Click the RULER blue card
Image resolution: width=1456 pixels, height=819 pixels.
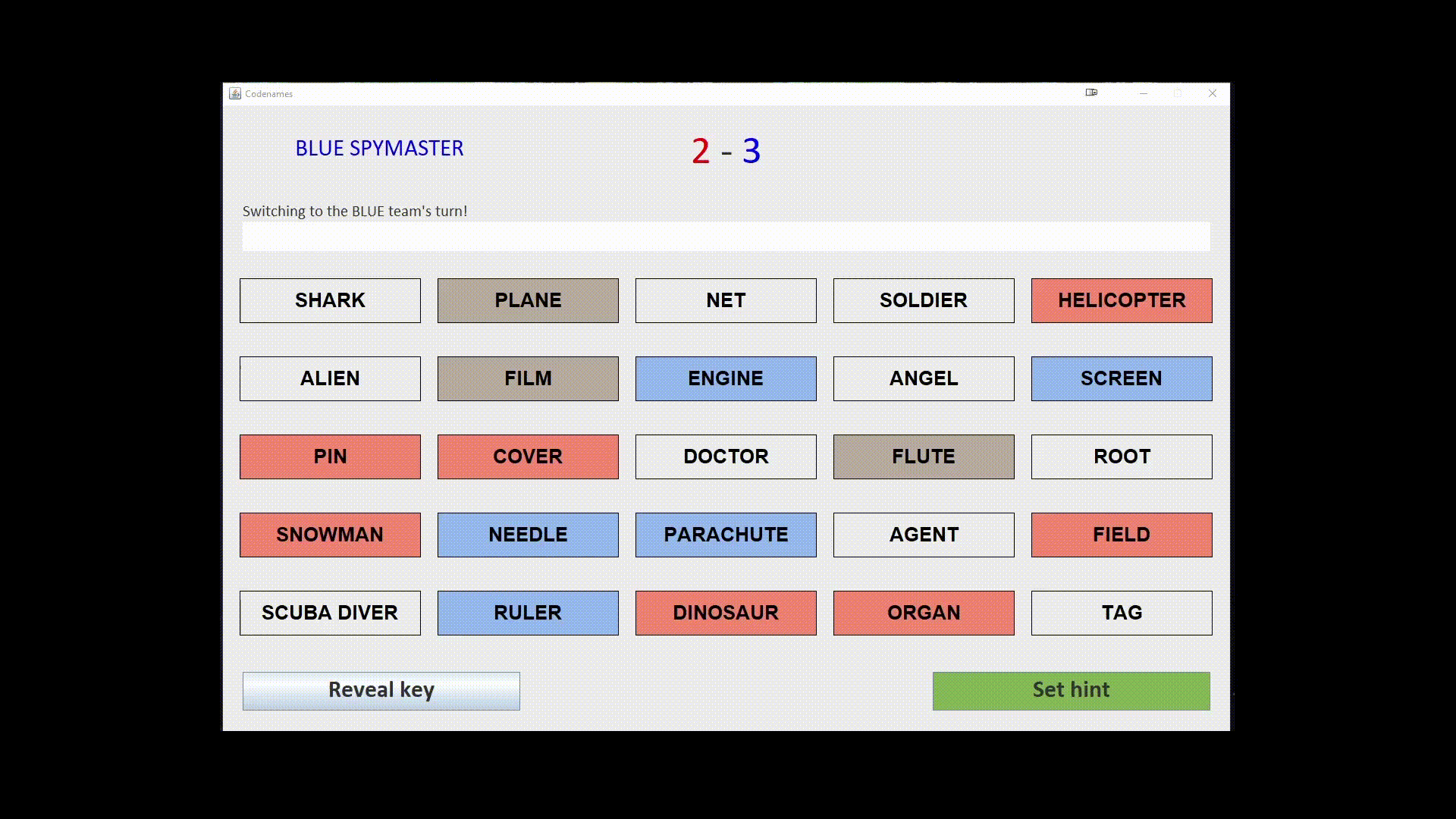(527, 612)
